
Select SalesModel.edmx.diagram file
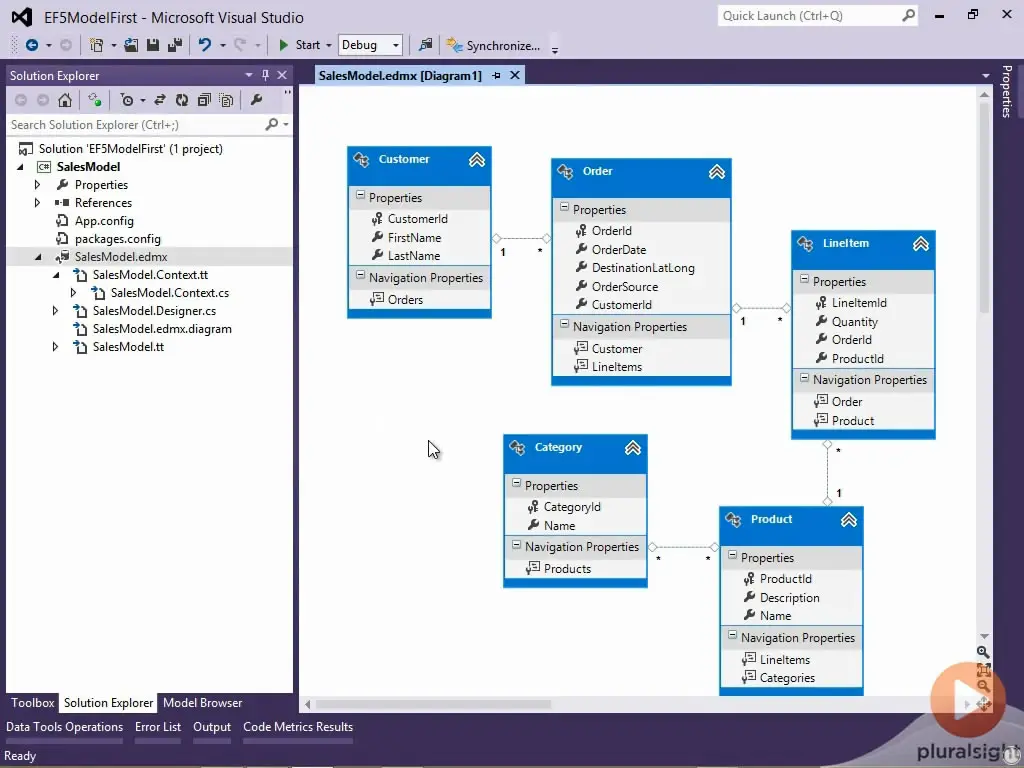[x=162, y=328]
